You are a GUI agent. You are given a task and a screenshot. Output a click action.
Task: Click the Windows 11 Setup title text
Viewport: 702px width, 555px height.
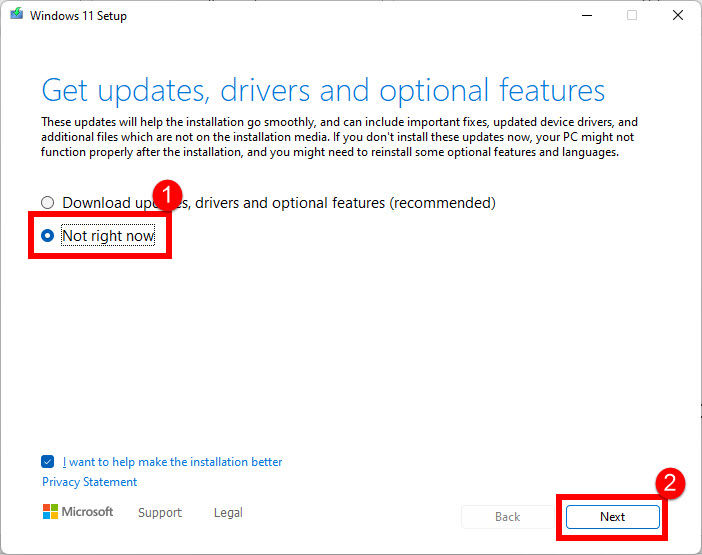coord(78,16)
